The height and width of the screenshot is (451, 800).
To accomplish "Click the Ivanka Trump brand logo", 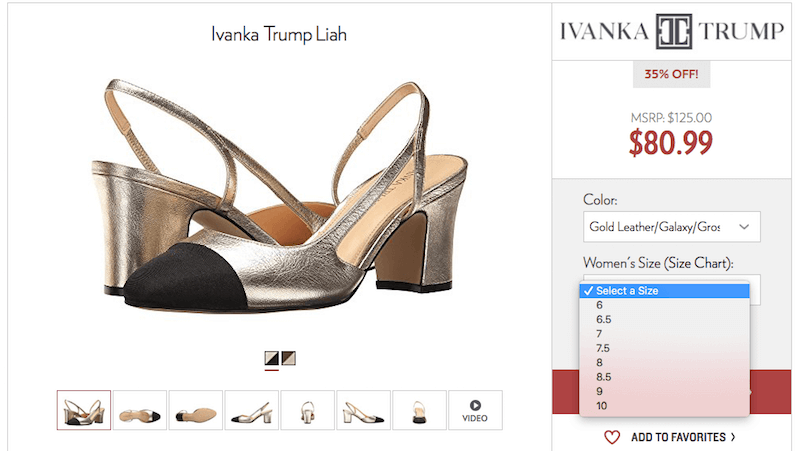I will point(671,31).
